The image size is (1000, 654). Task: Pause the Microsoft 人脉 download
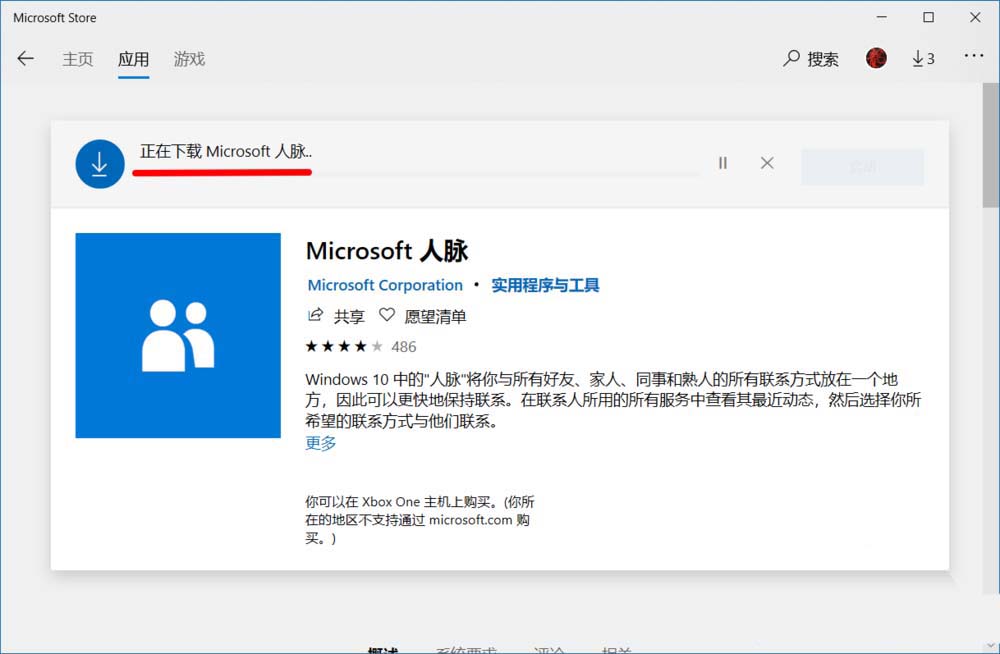coord(722,162)
